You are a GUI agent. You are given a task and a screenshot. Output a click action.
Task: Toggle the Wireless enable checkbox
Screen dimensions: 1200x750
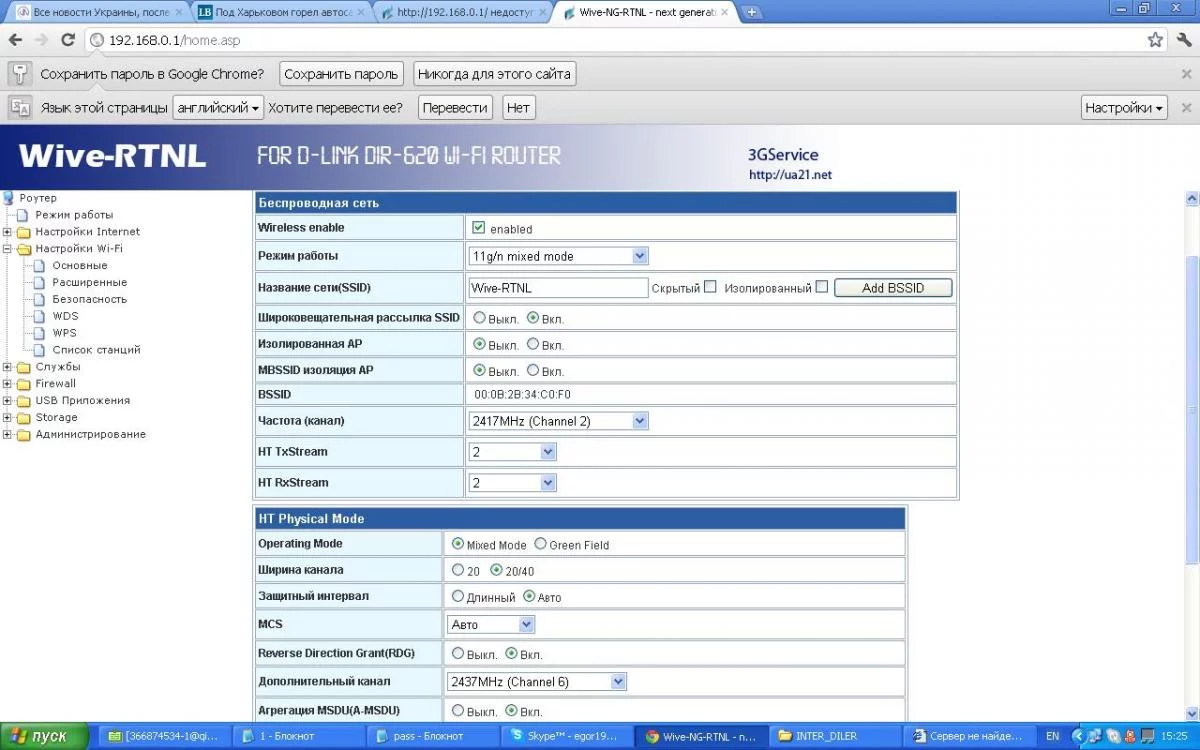[478, 228]
